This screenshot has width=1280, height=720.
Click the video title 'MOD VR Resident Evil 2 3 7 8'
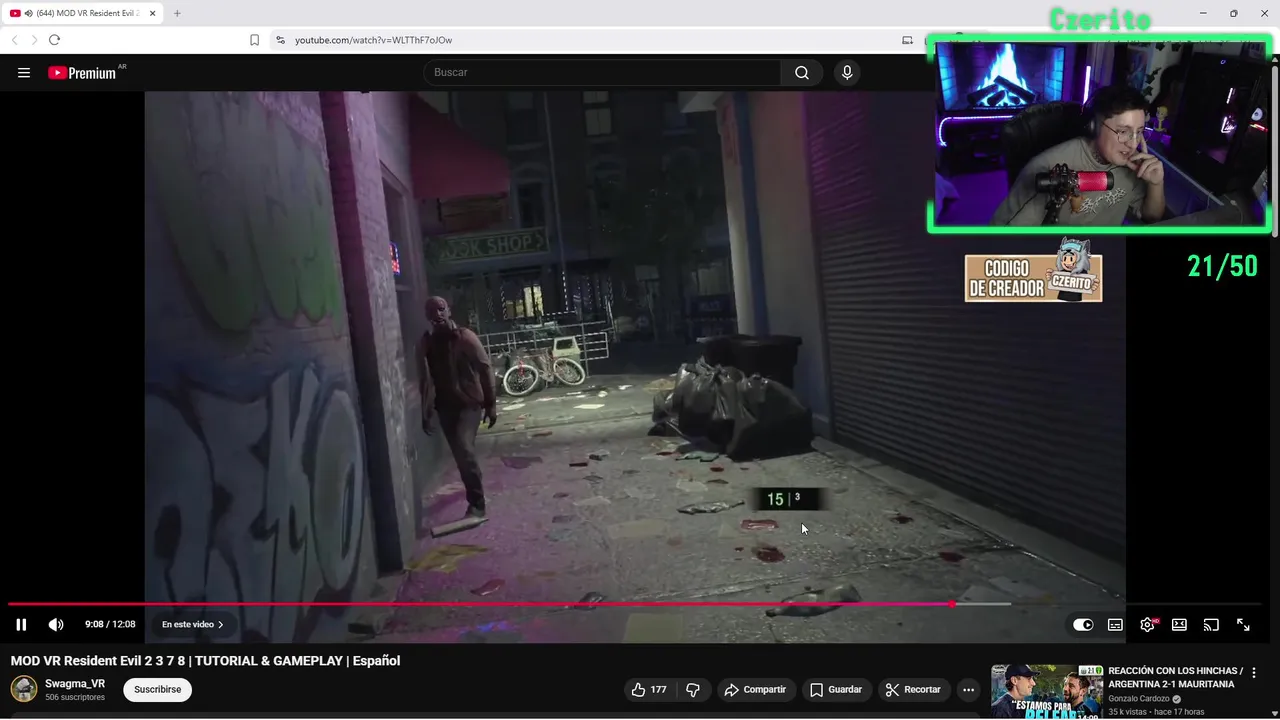205,661
